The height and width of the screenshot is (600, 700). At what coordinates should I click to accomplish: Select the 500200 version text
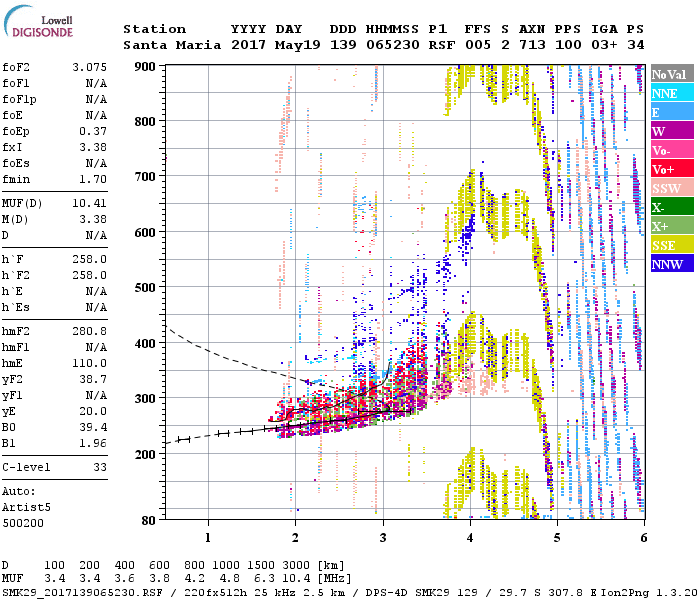(23, 524)
